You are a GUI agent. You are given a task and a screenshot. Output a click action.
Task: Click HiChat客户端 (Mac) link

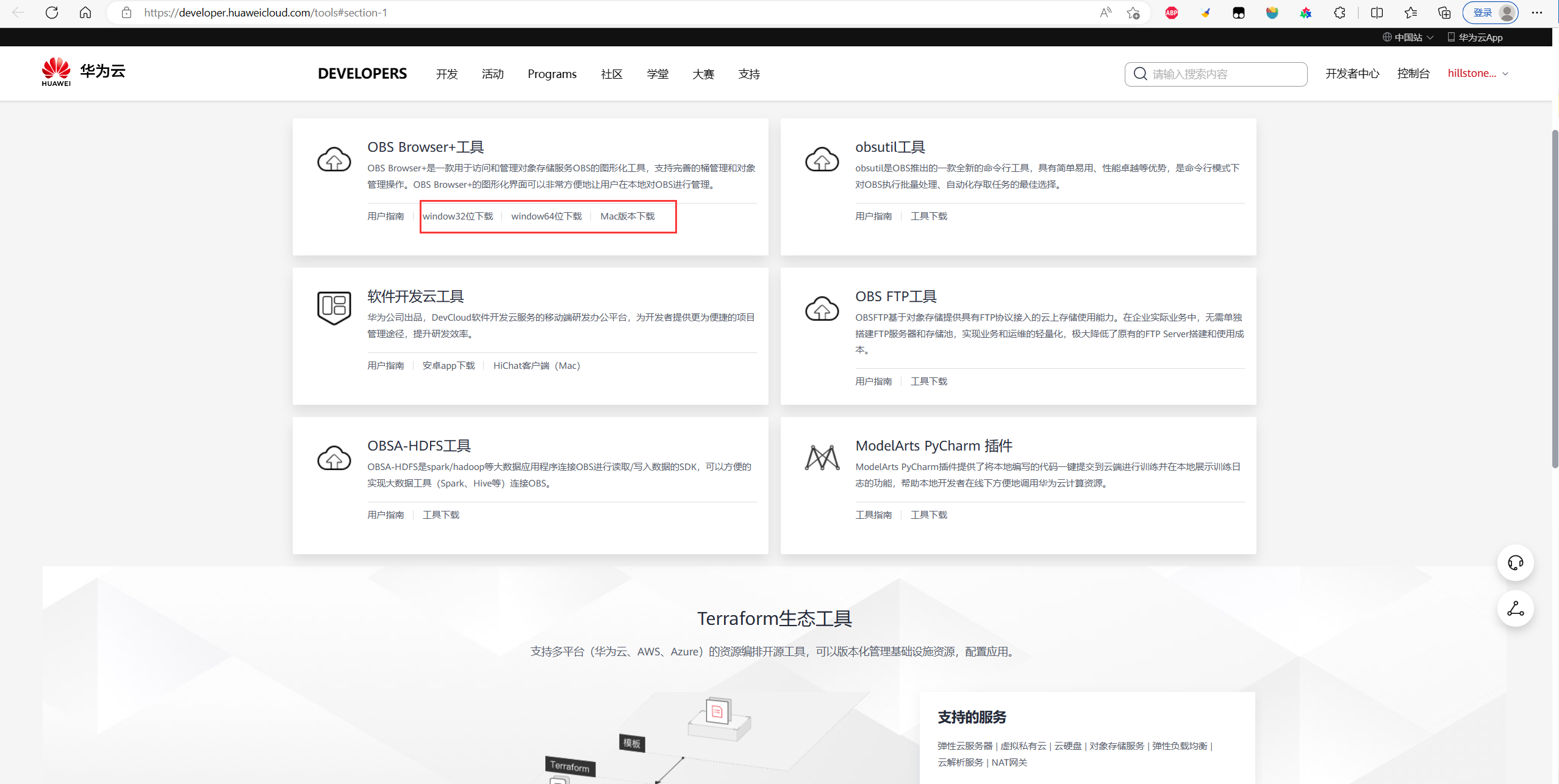point(537,365)
